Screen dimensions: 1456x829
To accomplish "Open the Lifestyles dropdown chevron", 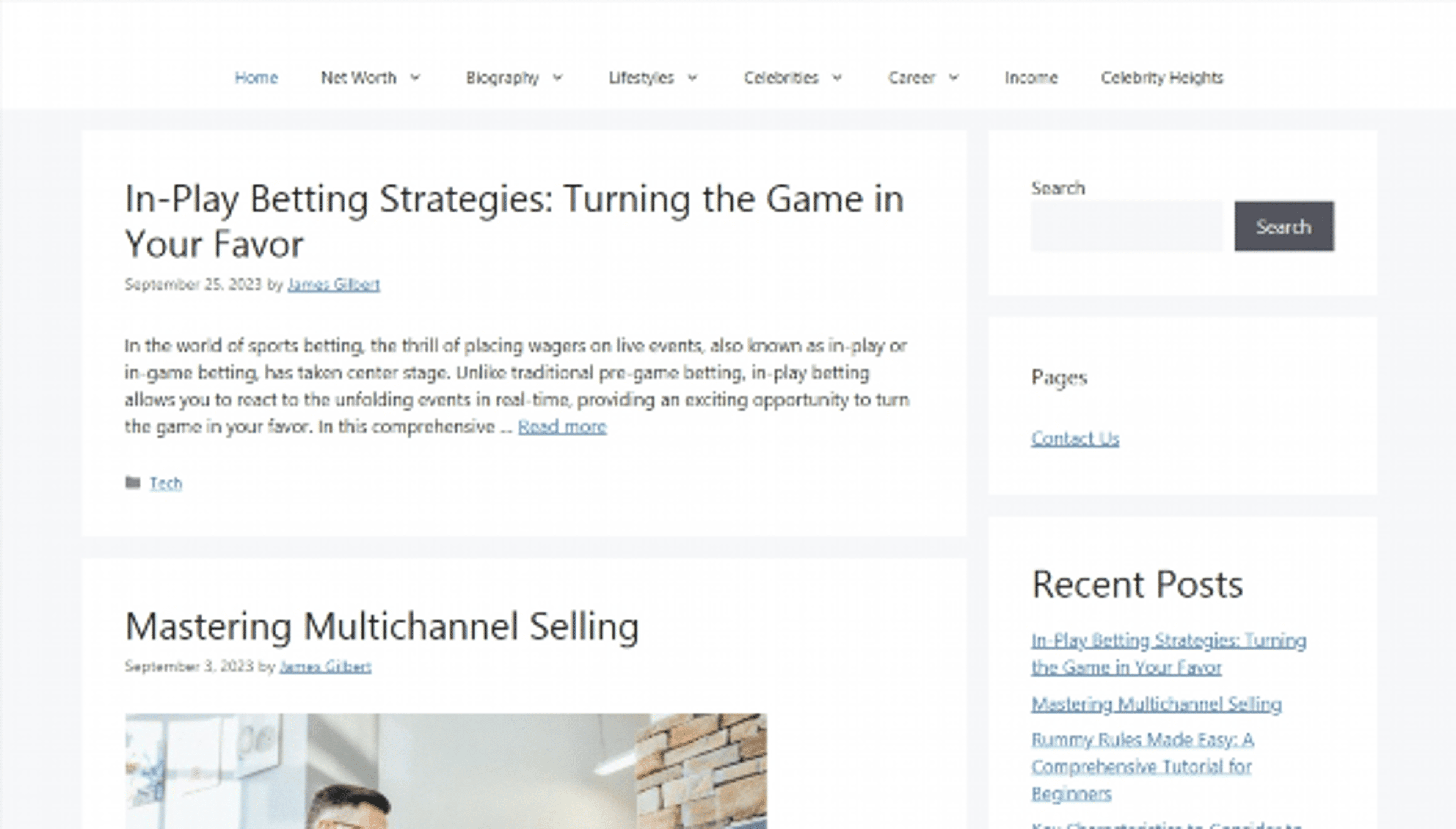I will [x=693, y=77].
